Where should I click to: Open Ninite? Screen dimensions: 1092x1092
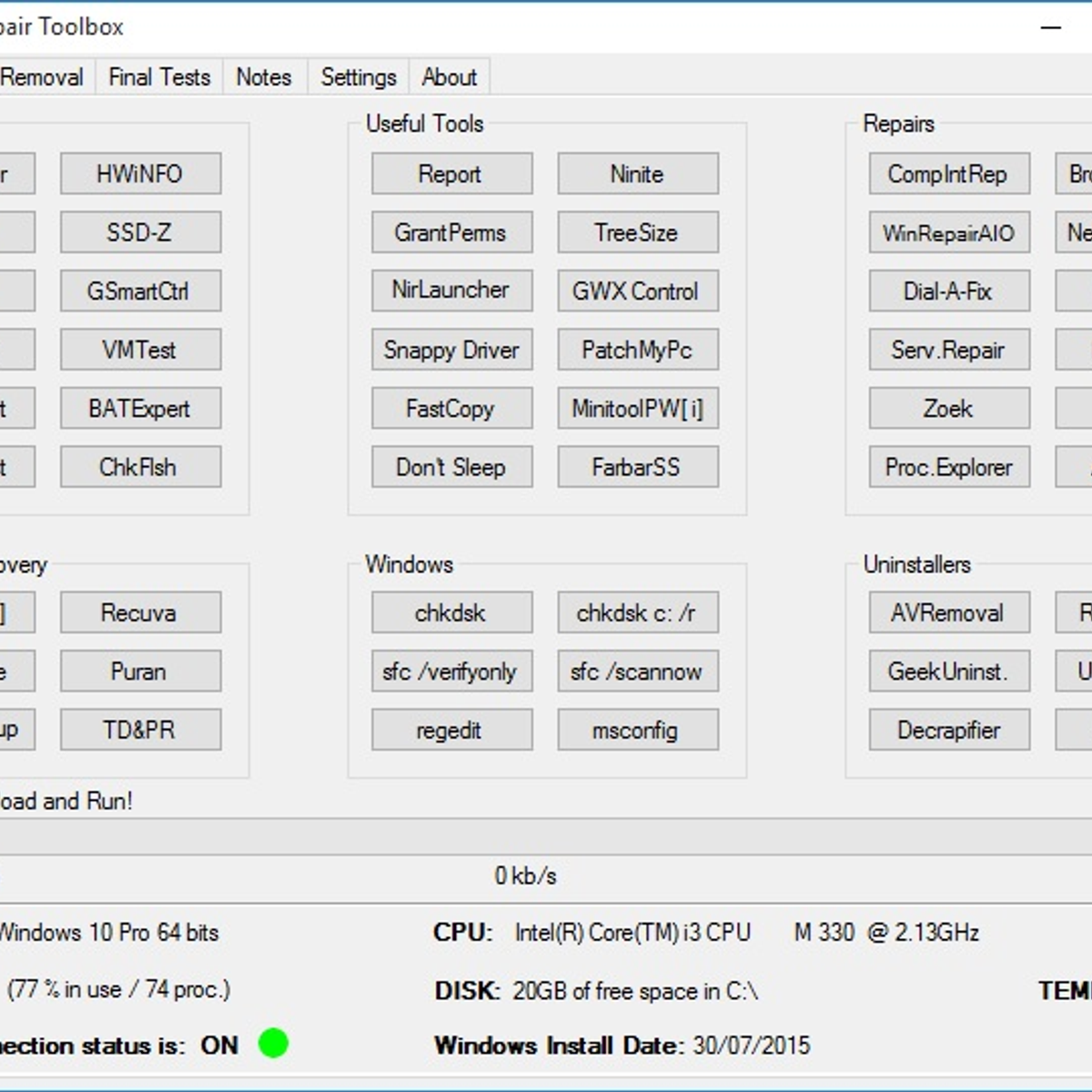coord(638,174)
